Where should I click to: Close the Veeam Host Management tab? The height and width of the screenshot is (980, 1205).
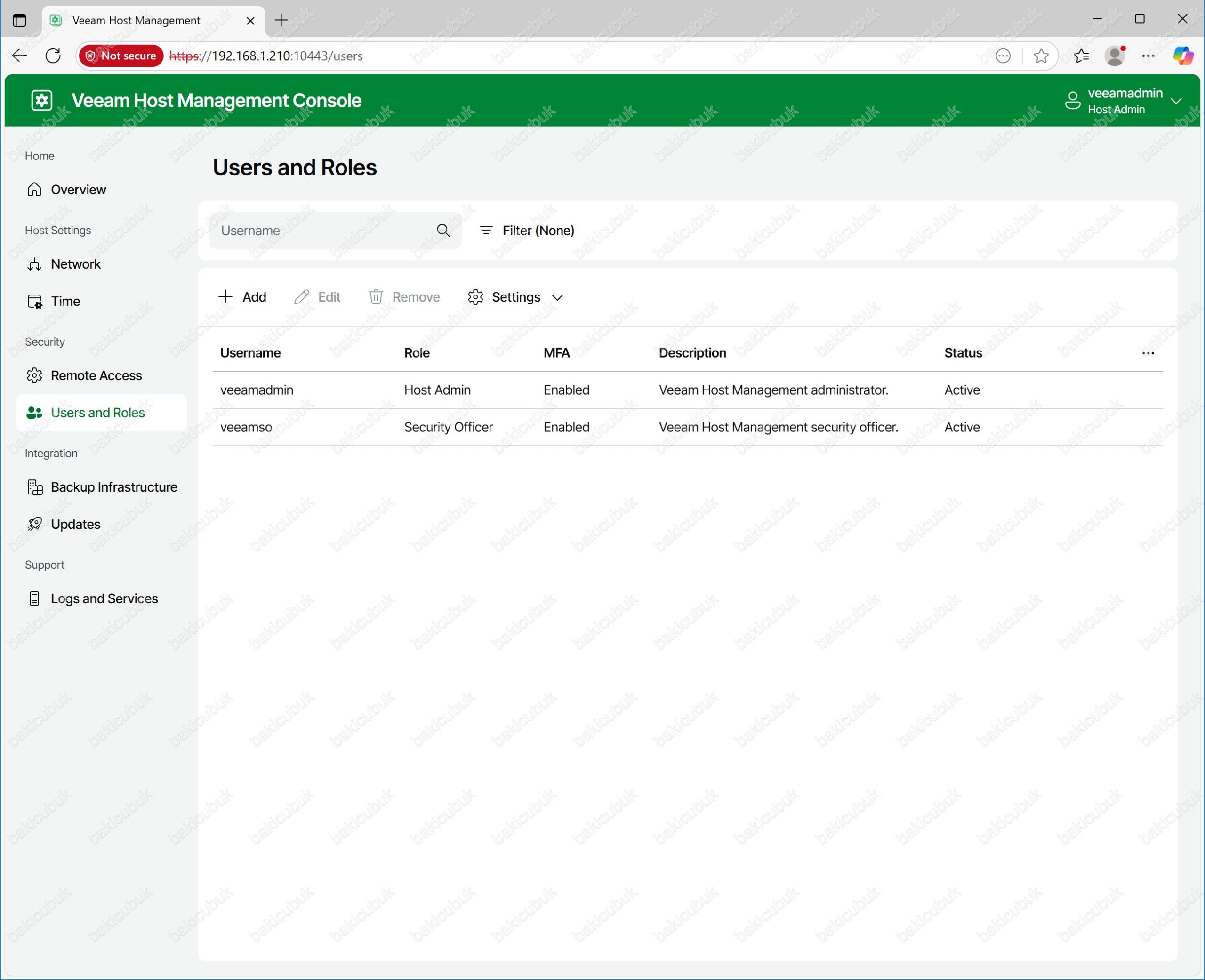251,21
